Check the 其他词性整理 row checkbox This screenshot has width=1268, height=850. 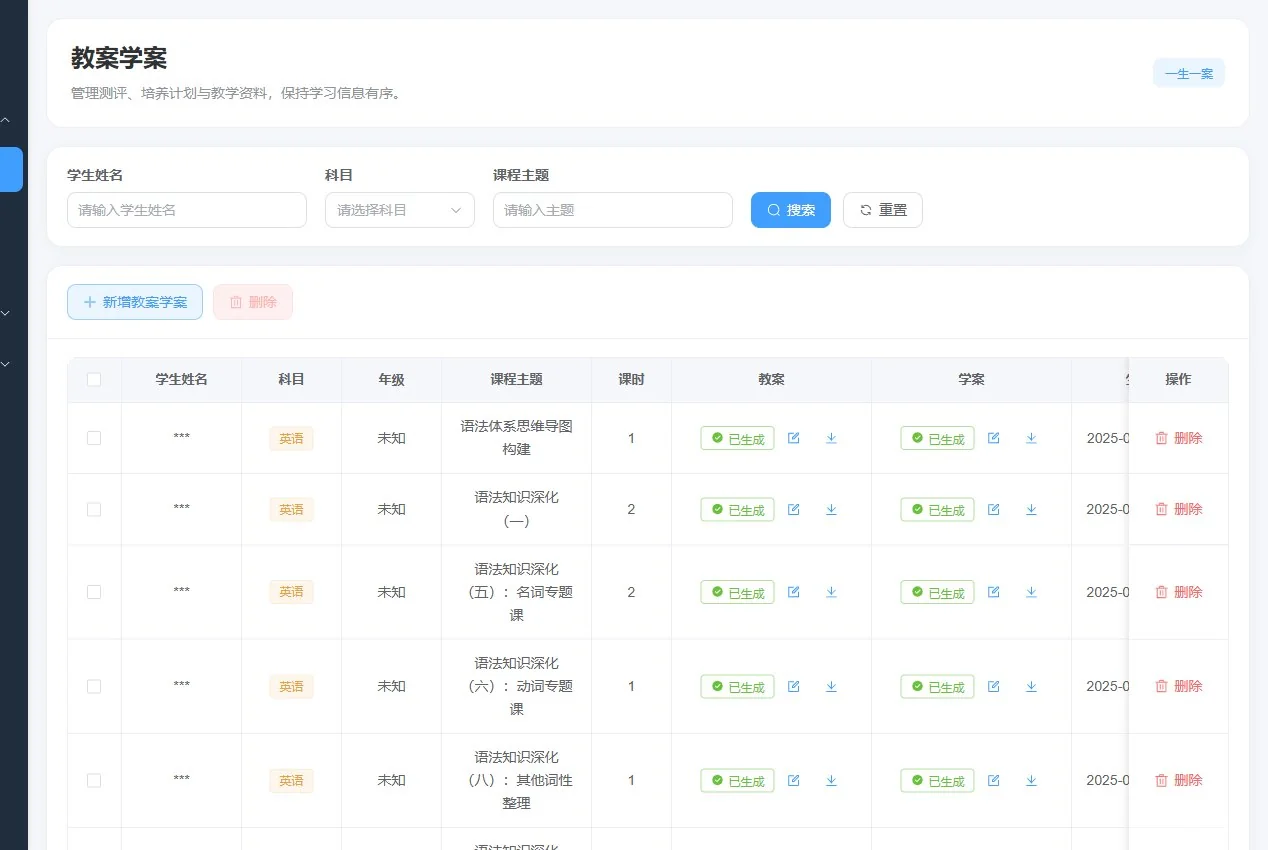[x=94, y=780]
